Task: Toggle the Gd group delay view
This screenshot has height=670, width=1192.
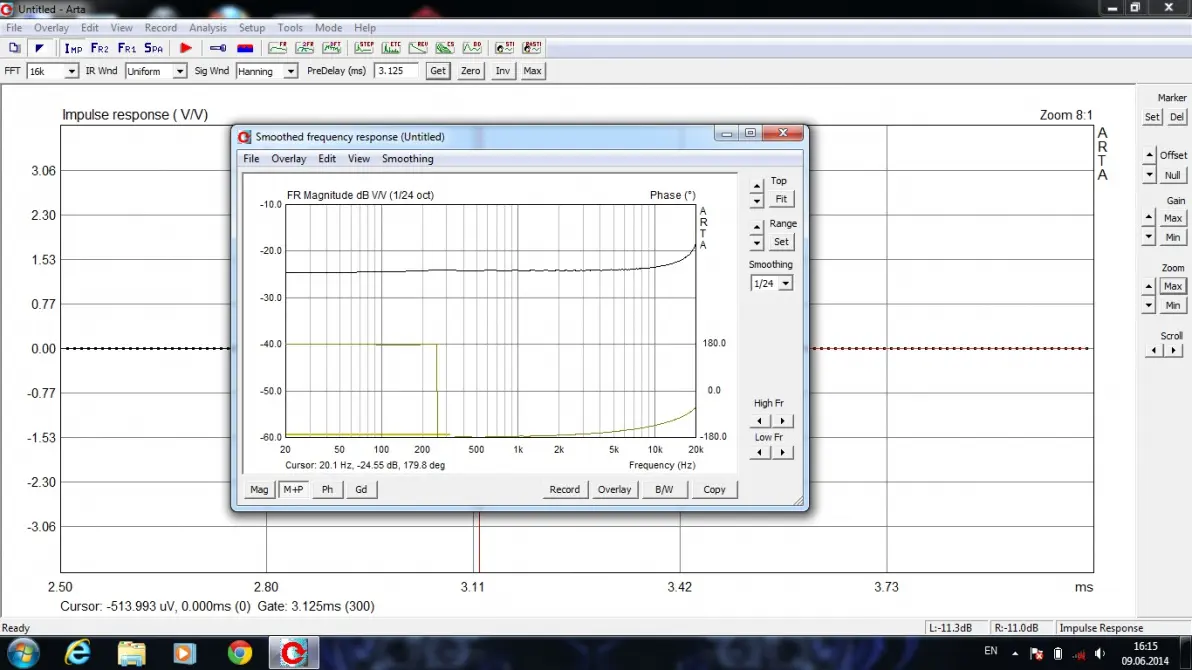Action: (x=361, y=489)
